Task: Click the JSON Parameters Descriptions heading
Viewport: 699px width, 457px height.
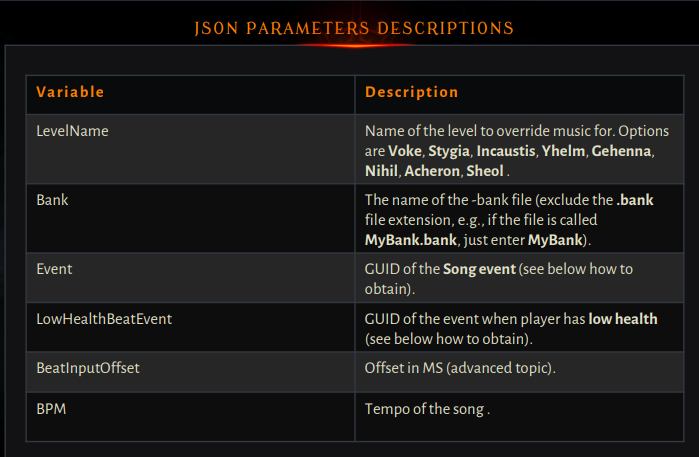Action: click(x=354, y=27)
